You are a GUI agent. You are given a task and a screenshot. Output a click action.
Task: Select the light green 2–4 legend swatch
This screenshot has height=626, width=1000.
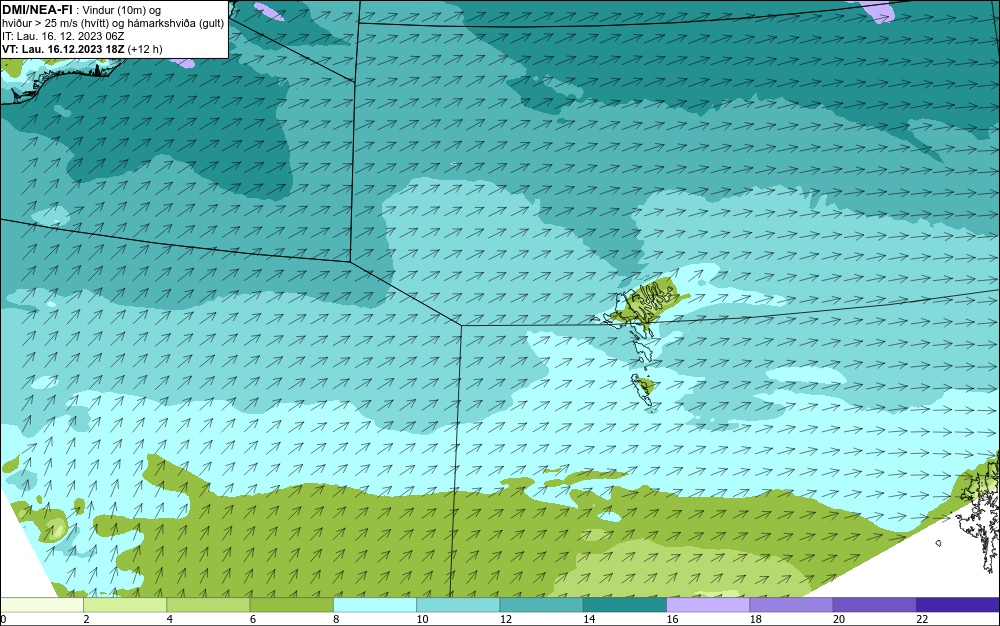point(125,604)
